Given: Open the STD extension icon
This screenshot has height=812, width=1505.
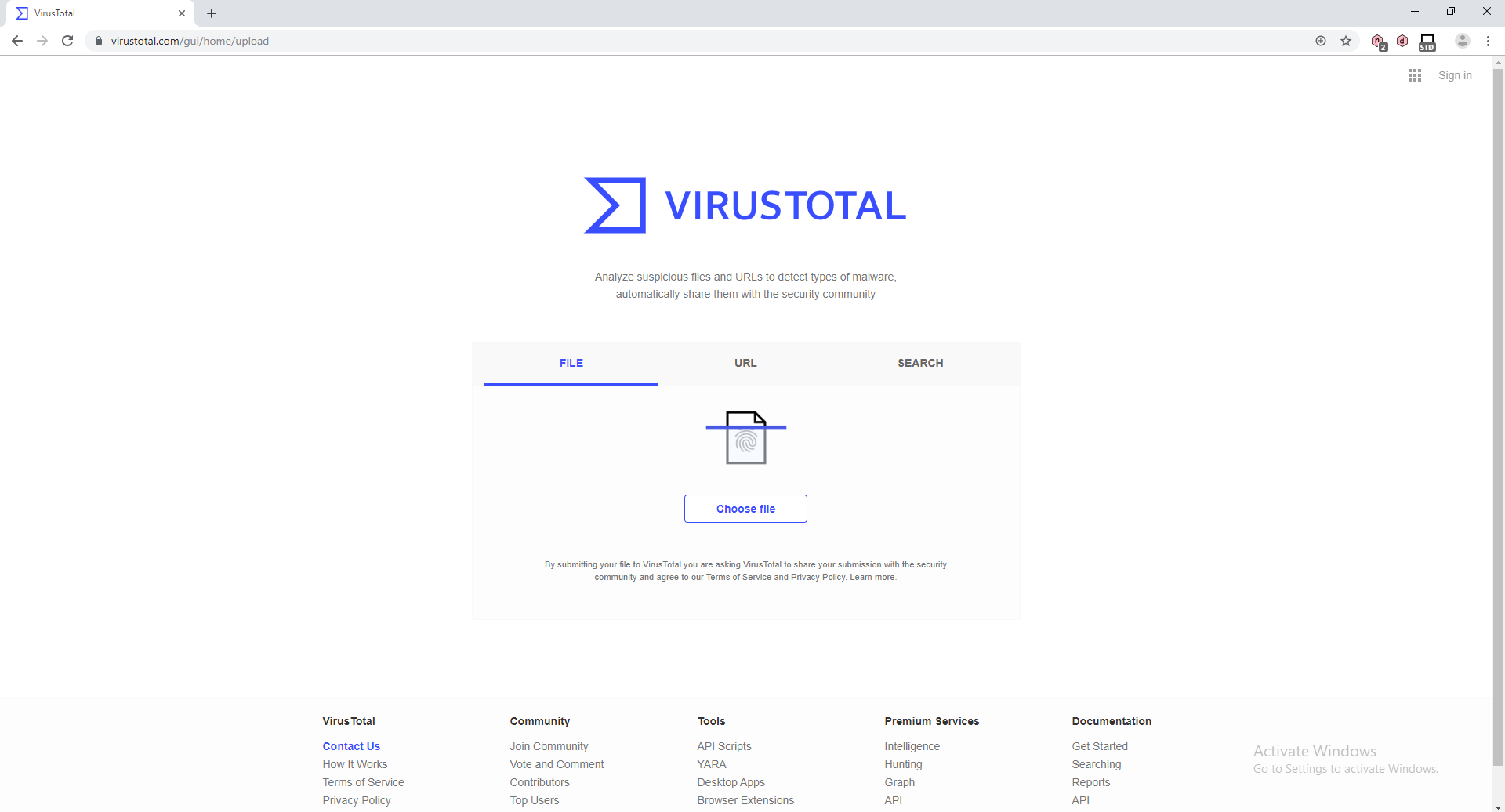Looking at the screenshot, I should coord(1427,42).
